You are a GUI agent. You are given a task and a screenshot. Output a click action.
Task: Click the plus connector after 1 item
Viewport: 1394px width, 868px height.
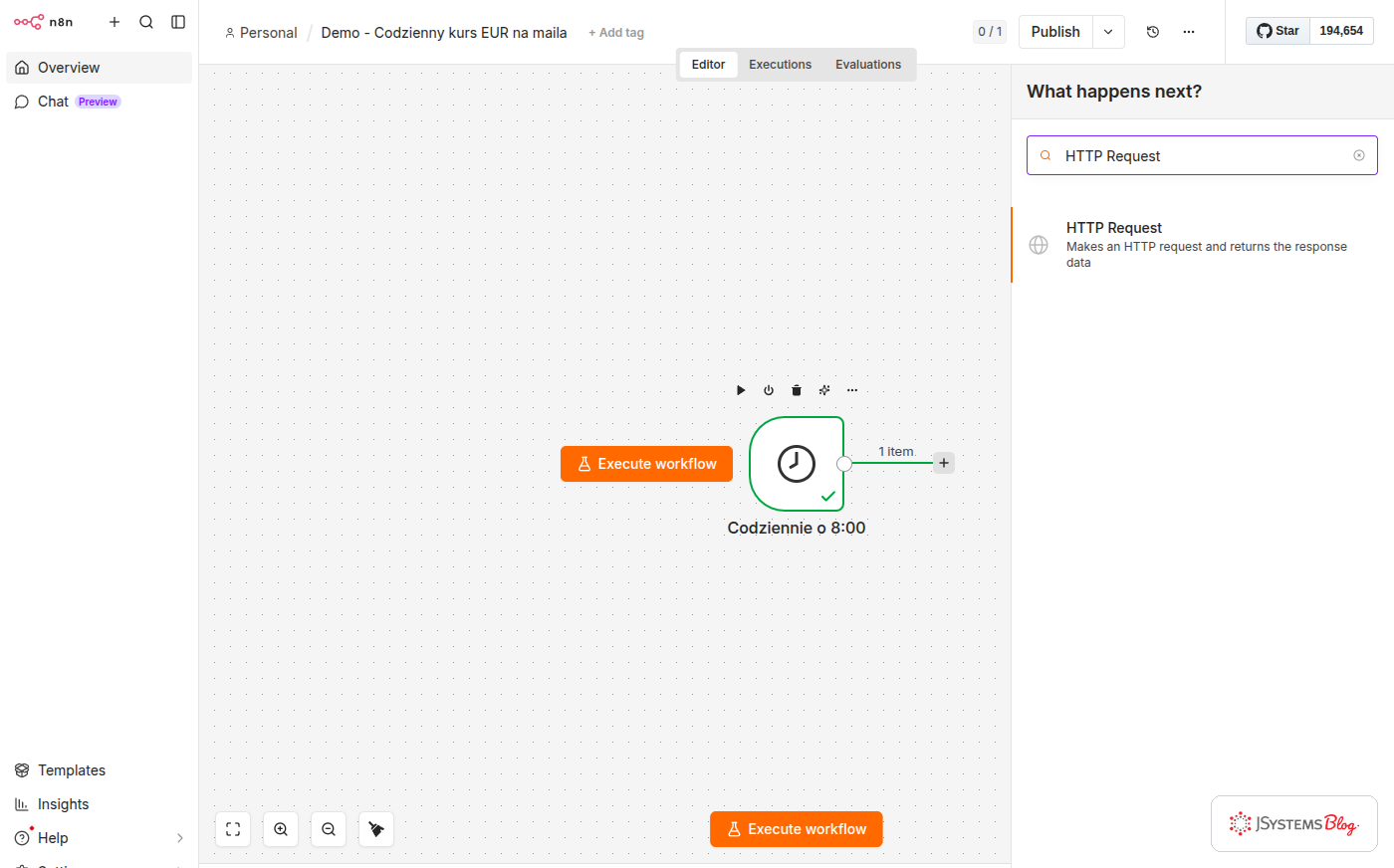click(x=944, y=463)
